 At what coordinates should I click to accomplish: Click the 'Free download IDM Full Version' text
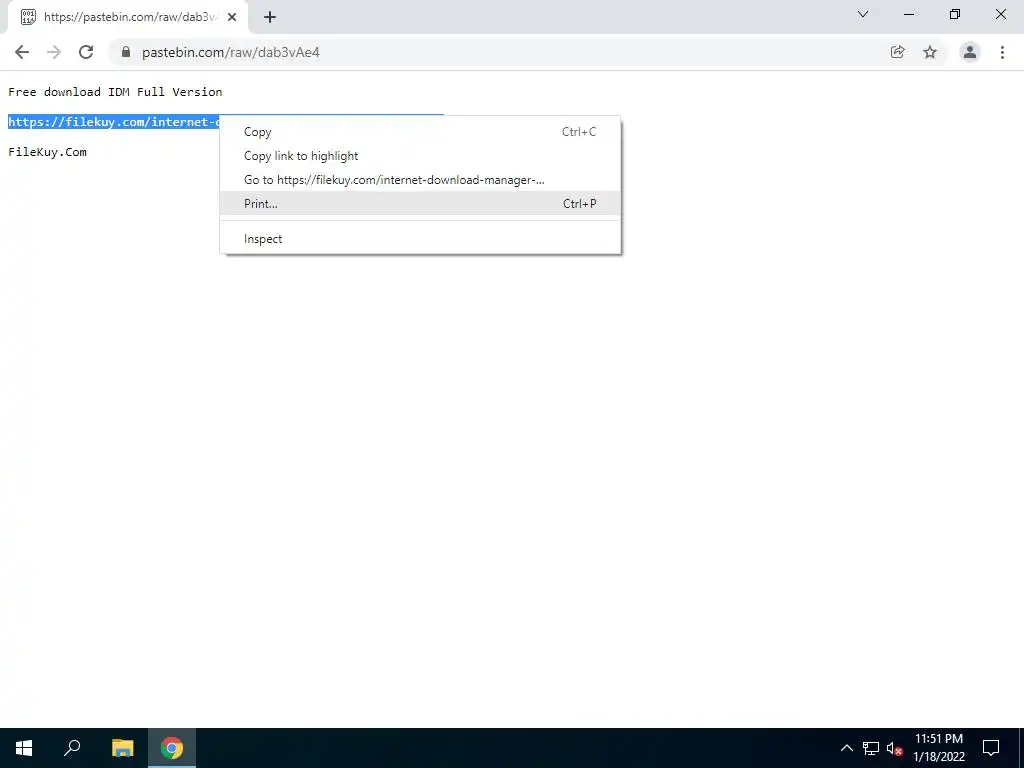point(115,92)
